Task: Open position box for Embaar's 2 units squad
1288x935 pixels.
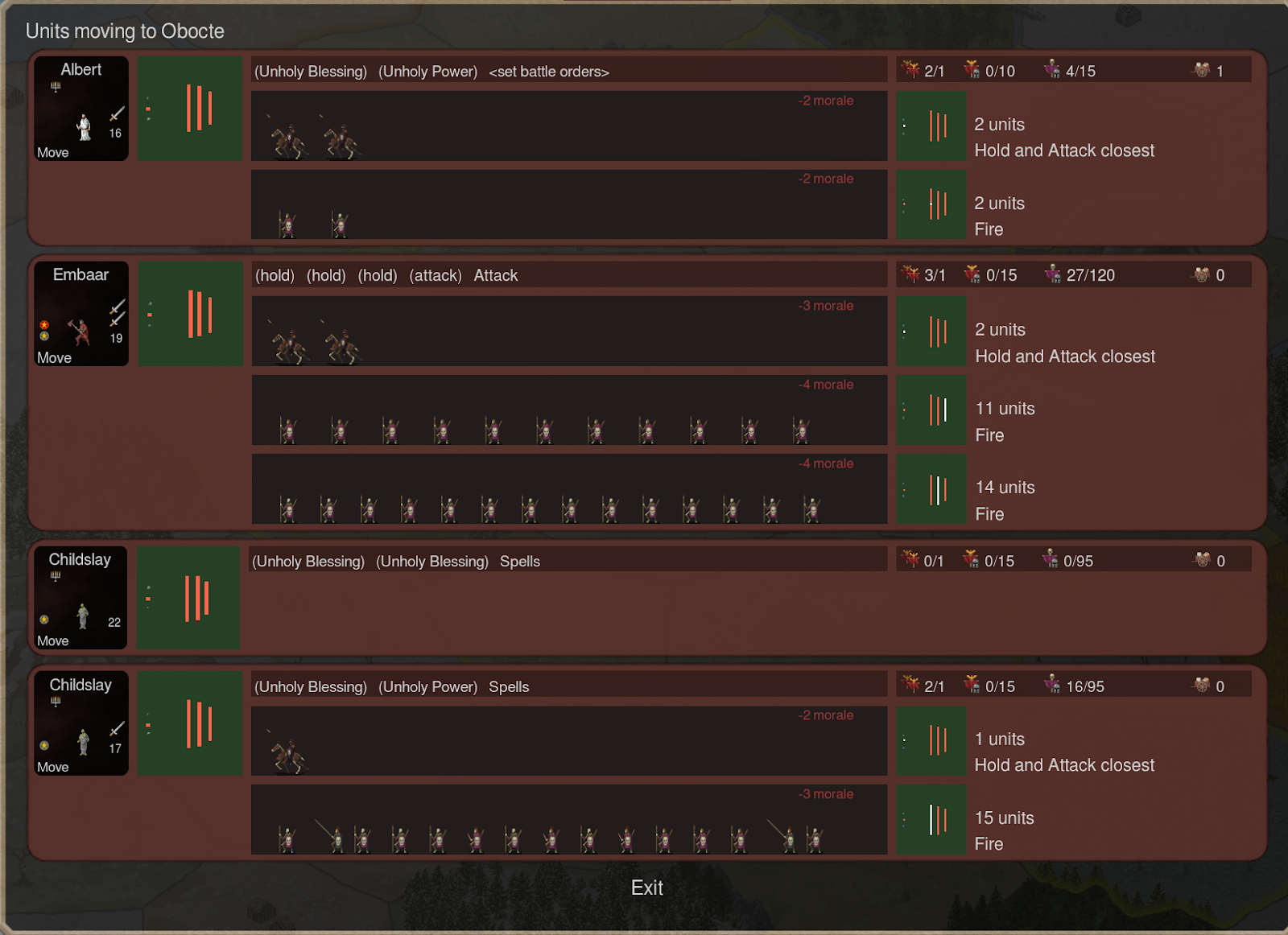Action: point(931,332)
